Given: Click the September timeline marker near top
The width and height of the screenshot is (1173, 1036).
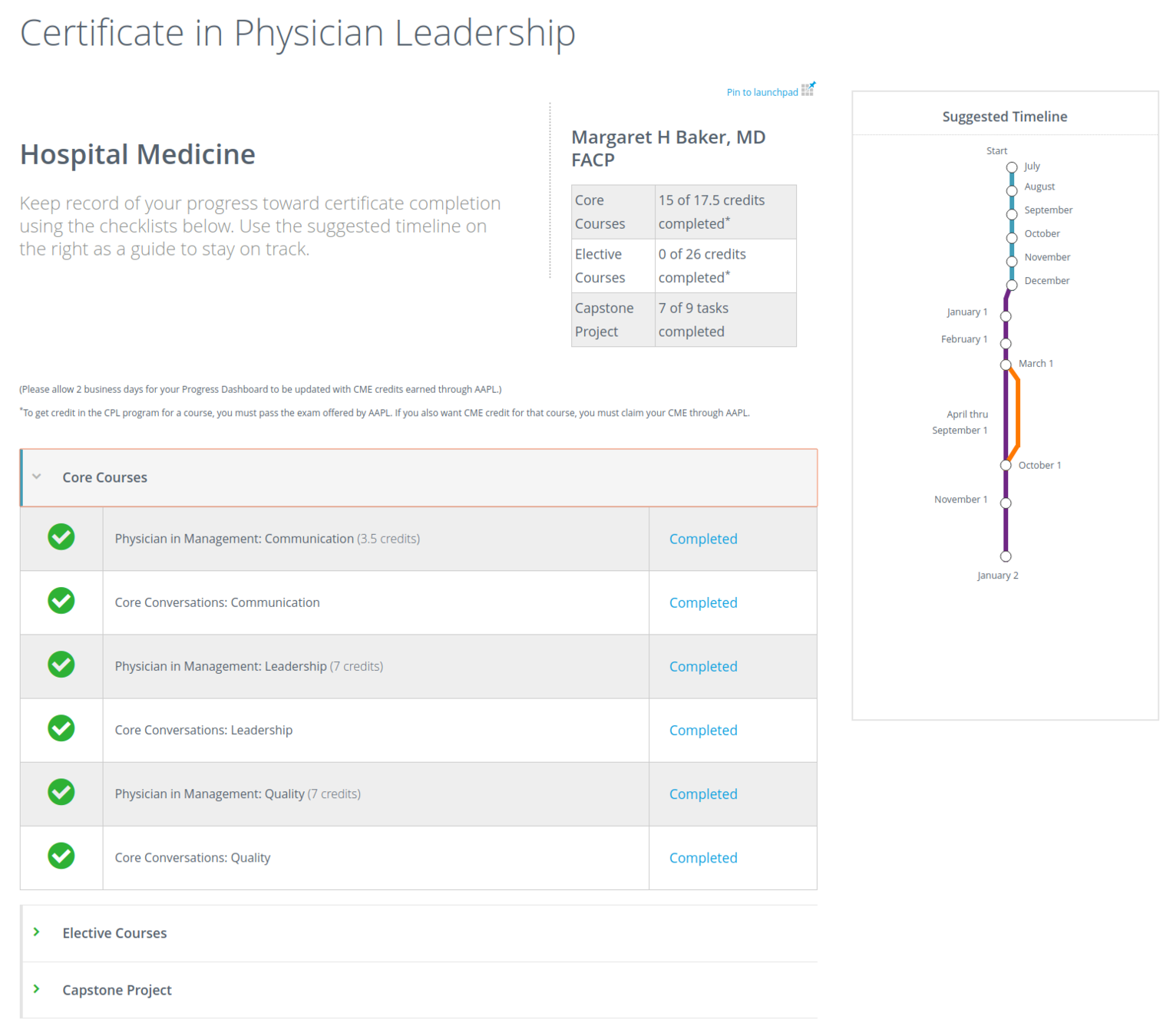Looking at the screenshot, I should point(1012,214).
